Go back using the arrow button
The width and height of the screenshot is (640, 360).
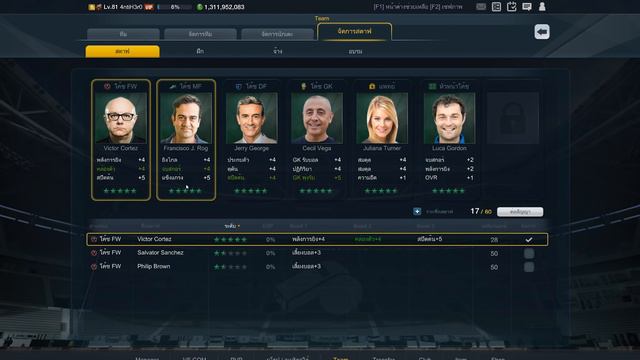[x=542, y=32]
